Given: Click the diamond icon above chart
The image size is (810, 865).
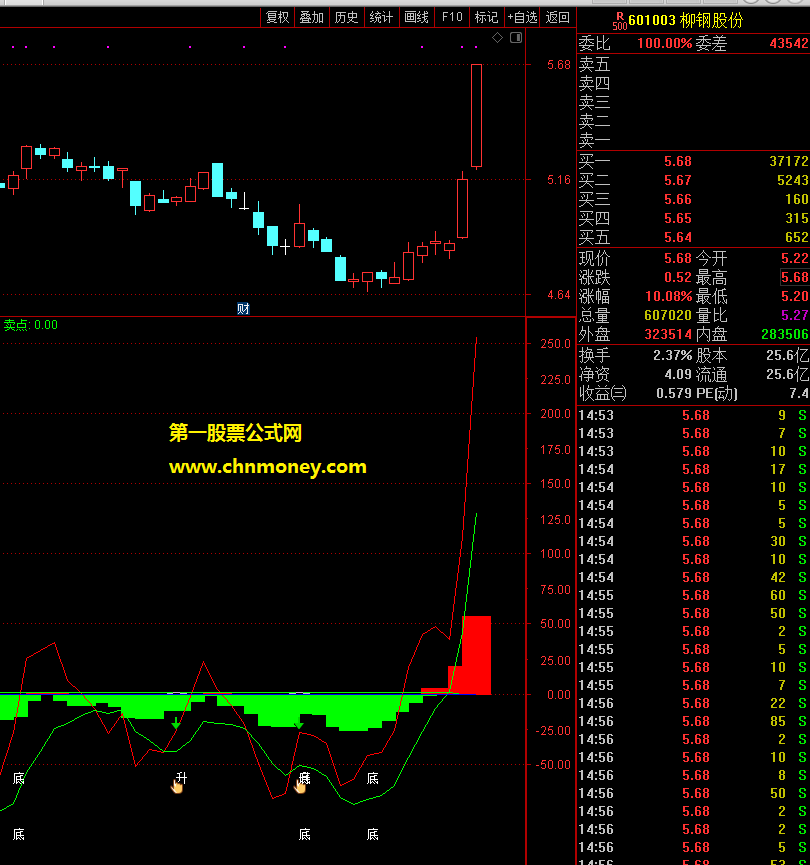Looking at the screenshot, I should [497, 38].
